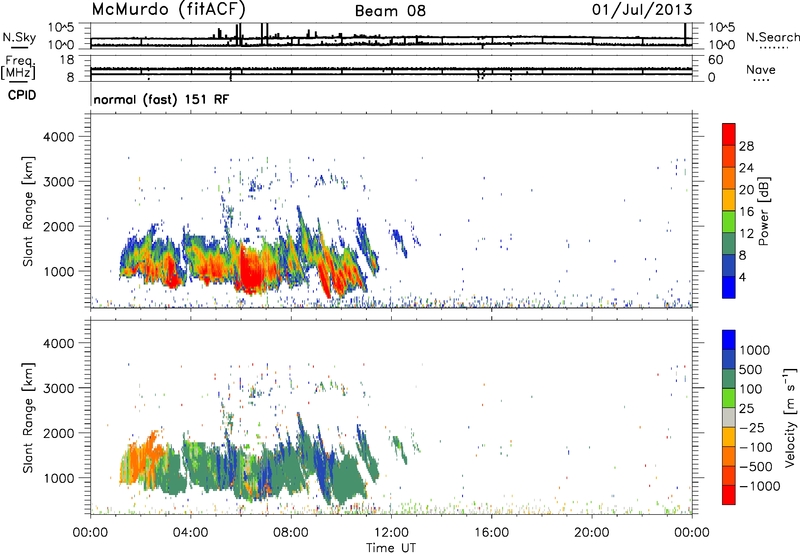This screenshot has height=554, width=800.
Task: Click the '12:00' time axis label
Action: coord(391,533)
